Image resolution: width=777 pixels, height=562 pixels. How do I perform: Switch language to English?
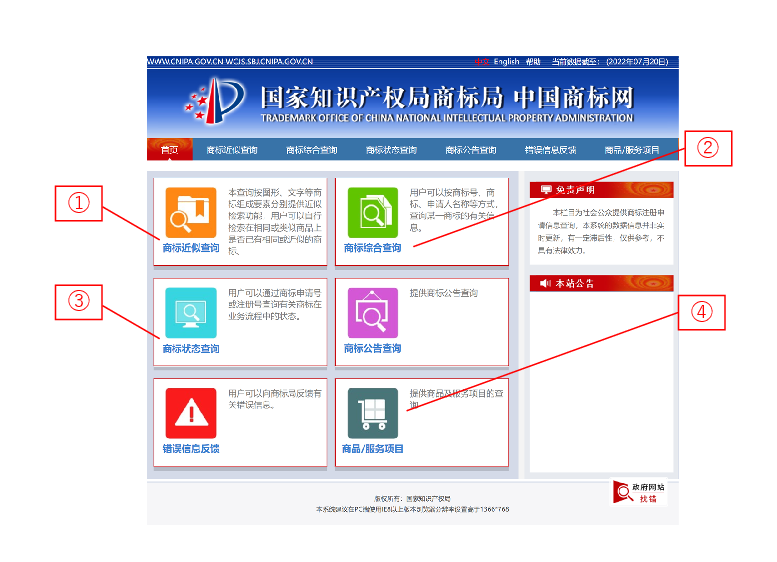click(x=506, y=61)
